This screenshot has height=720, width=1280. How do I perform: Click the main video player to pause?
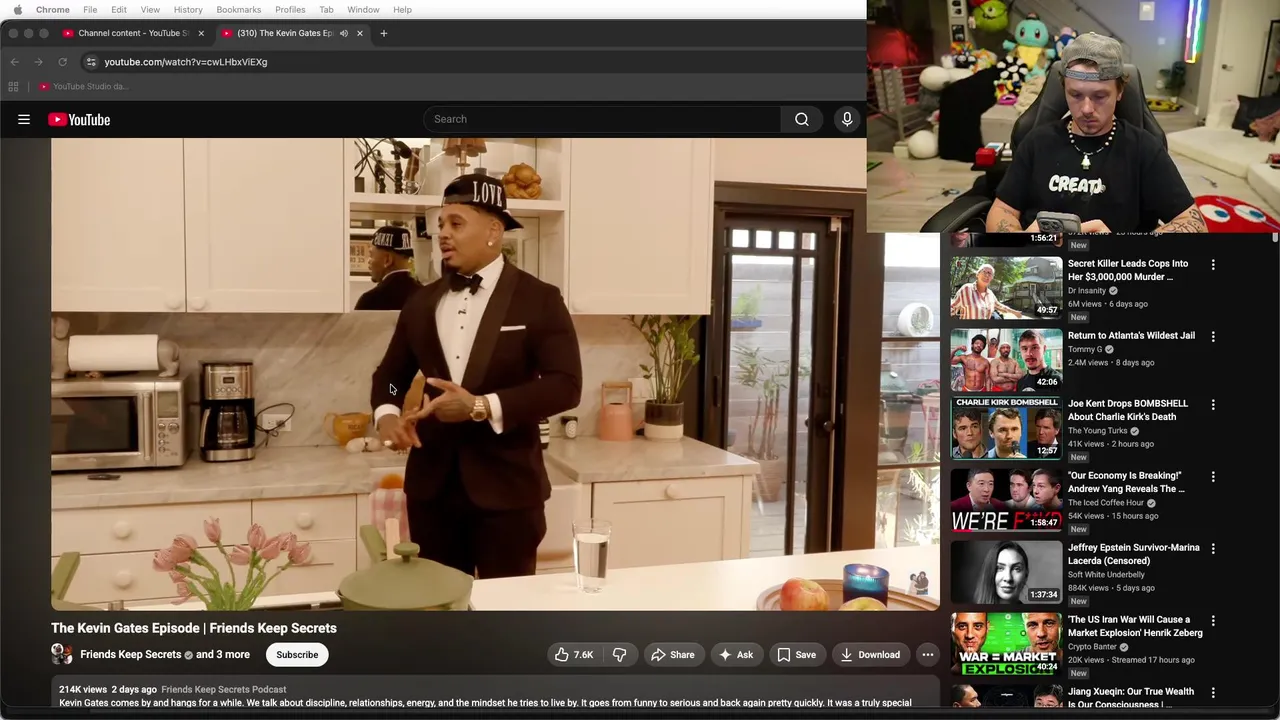[495, 374]
